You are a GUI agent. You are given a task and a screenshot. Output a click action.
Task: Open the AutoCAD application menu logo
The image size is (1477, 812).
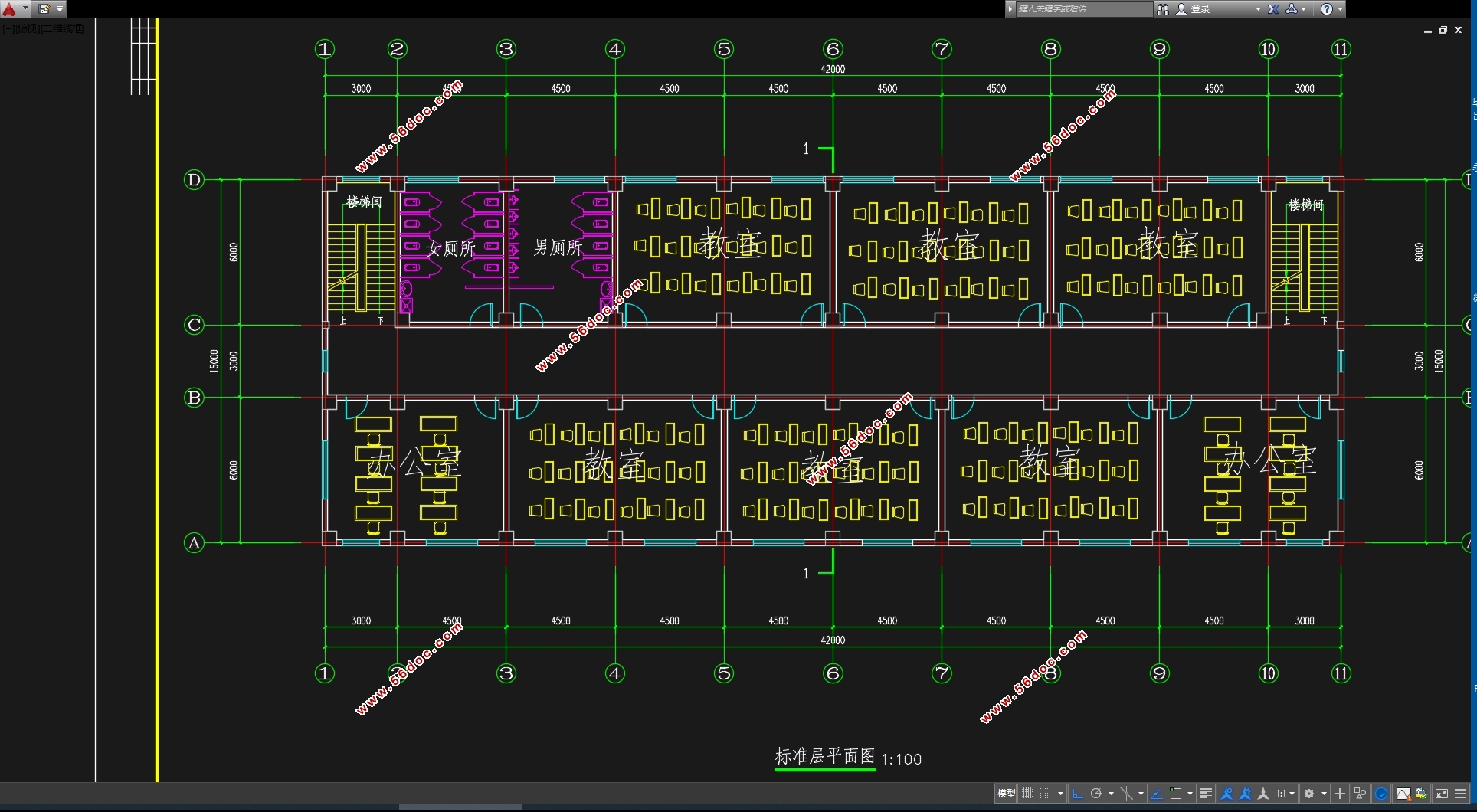point(9,9)
